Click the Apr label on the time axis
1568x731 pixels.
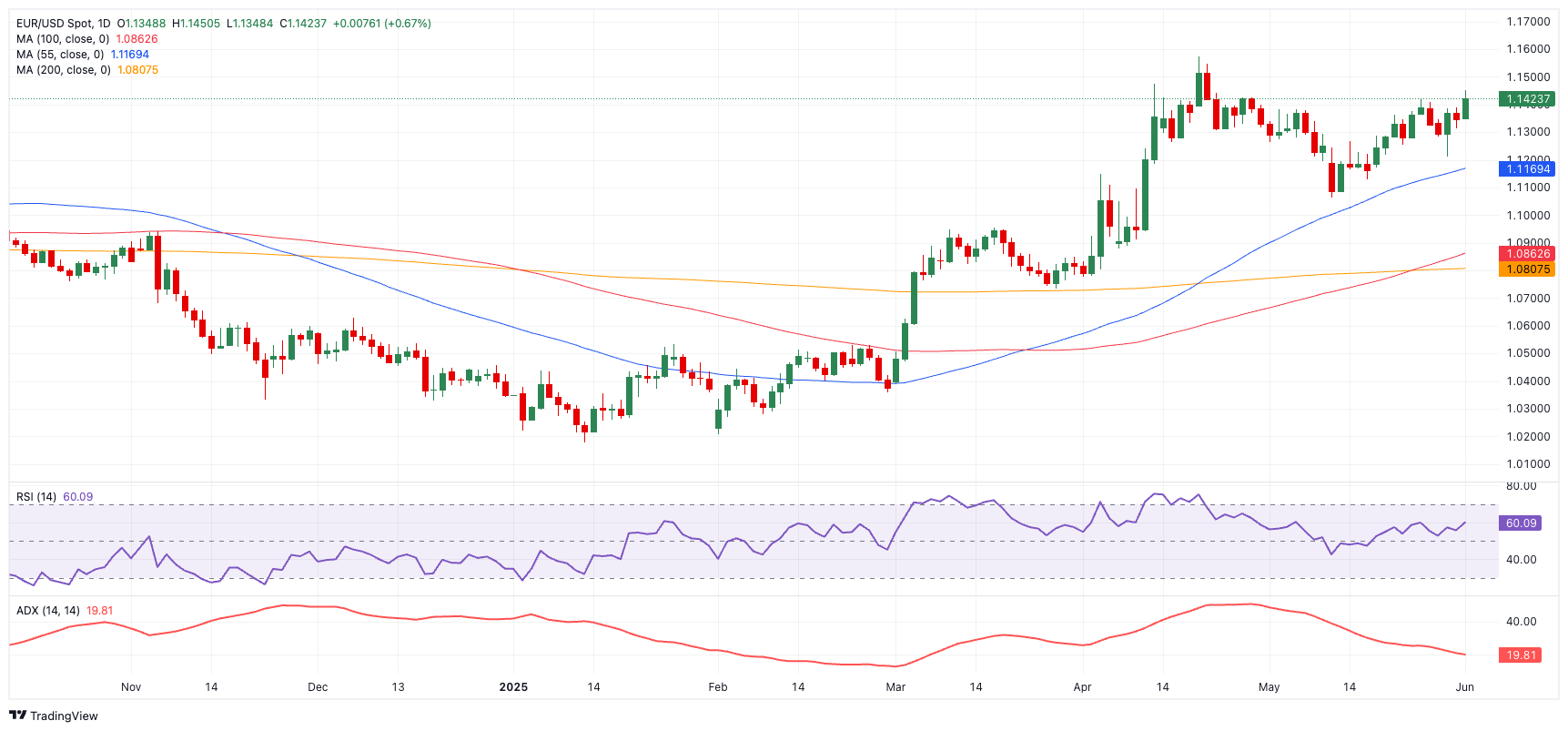point(1082,687)
